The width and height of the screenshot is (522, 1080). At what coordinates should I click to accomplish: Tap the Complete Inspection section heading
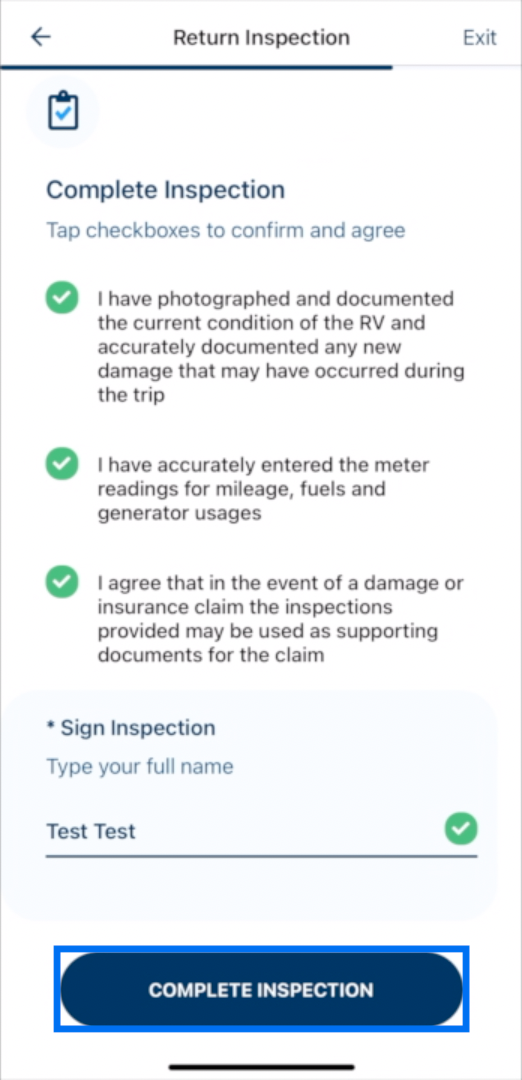165,190
